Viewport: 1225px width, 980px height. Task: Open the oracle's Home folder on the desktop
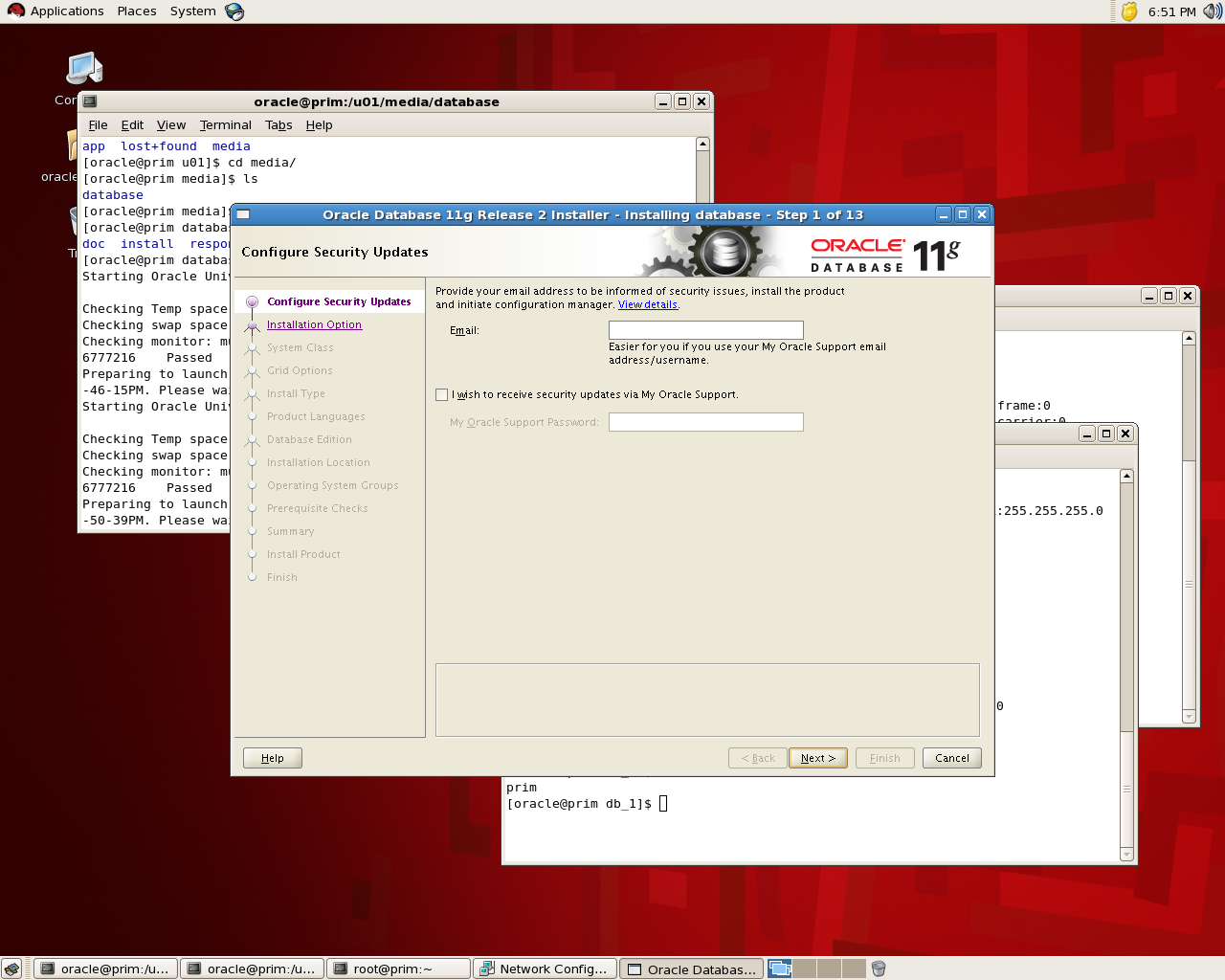point(72,144)
